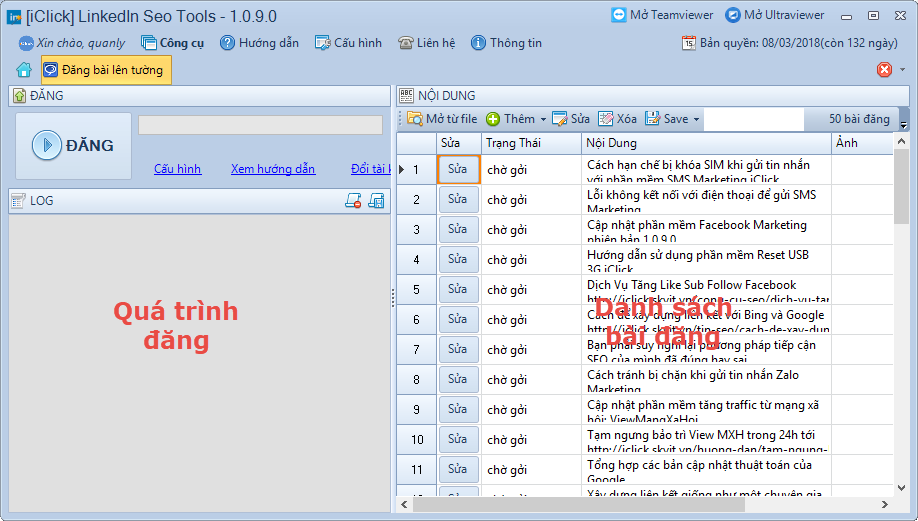The height and width of the screenshot is (521, 918).
Task: Click the Cấu hình link under progress bar
Action: coord(177,169)
